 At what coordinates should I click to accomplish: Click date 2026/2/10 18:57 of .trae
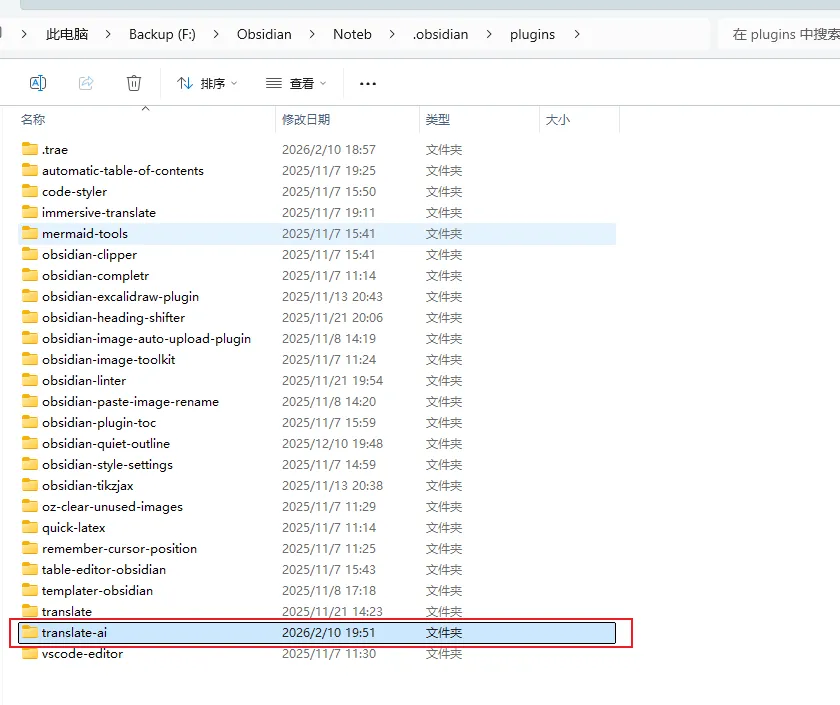pos(328,149)
